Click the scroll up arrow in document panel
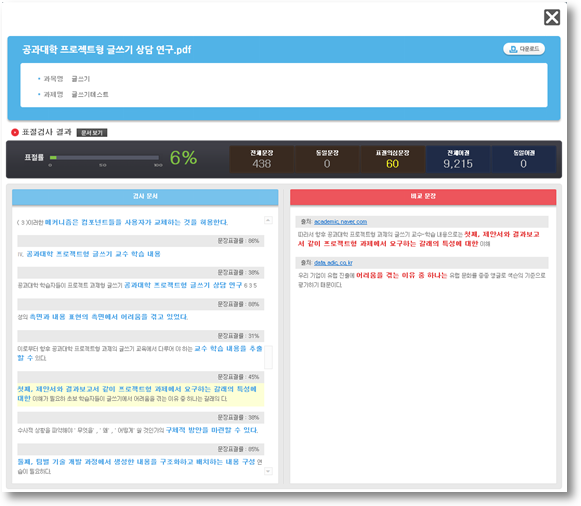 coord(269,220)
